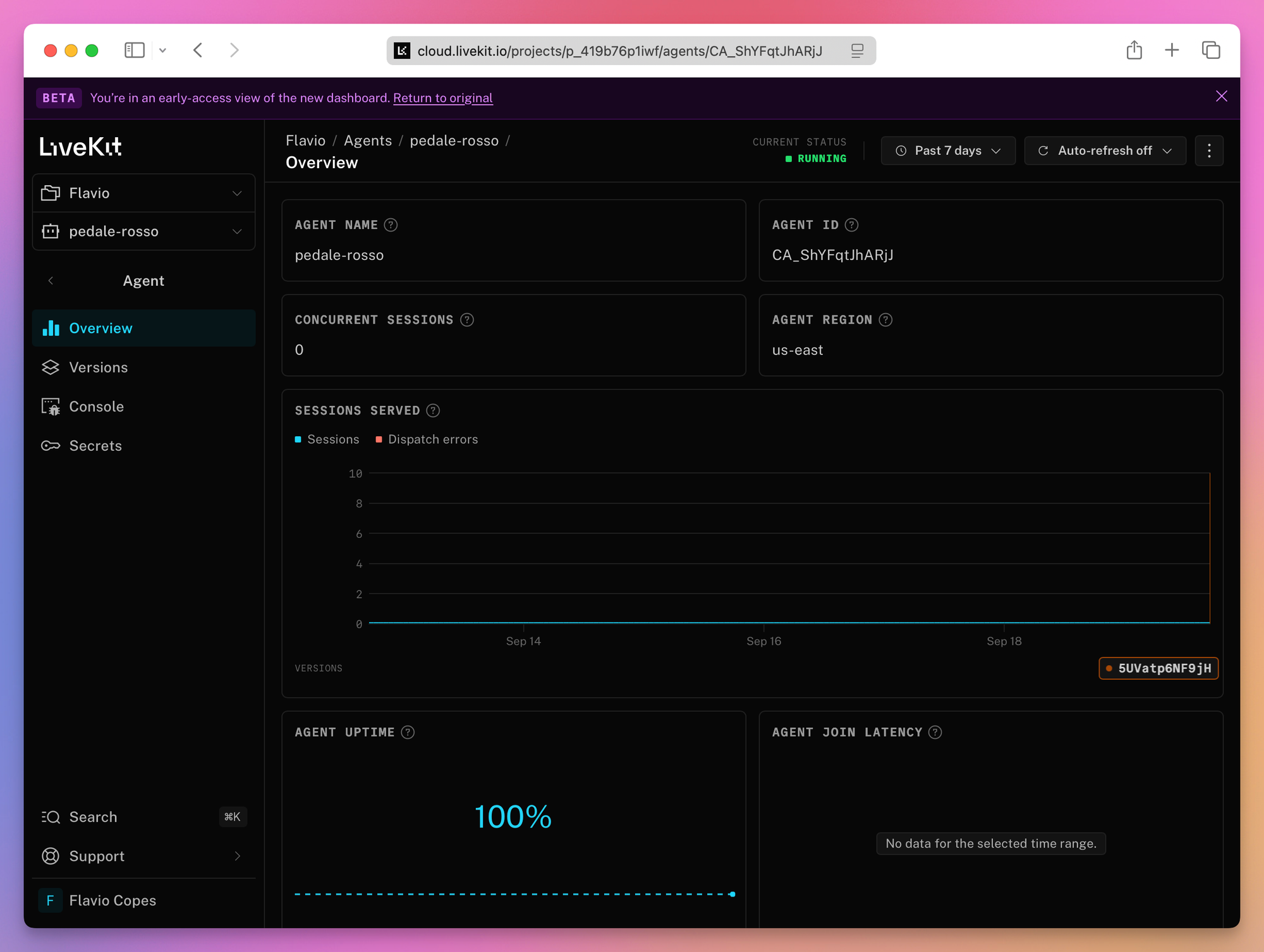Click the reader view icon in address bar
1264x952 pixels.
click(857, 51)
